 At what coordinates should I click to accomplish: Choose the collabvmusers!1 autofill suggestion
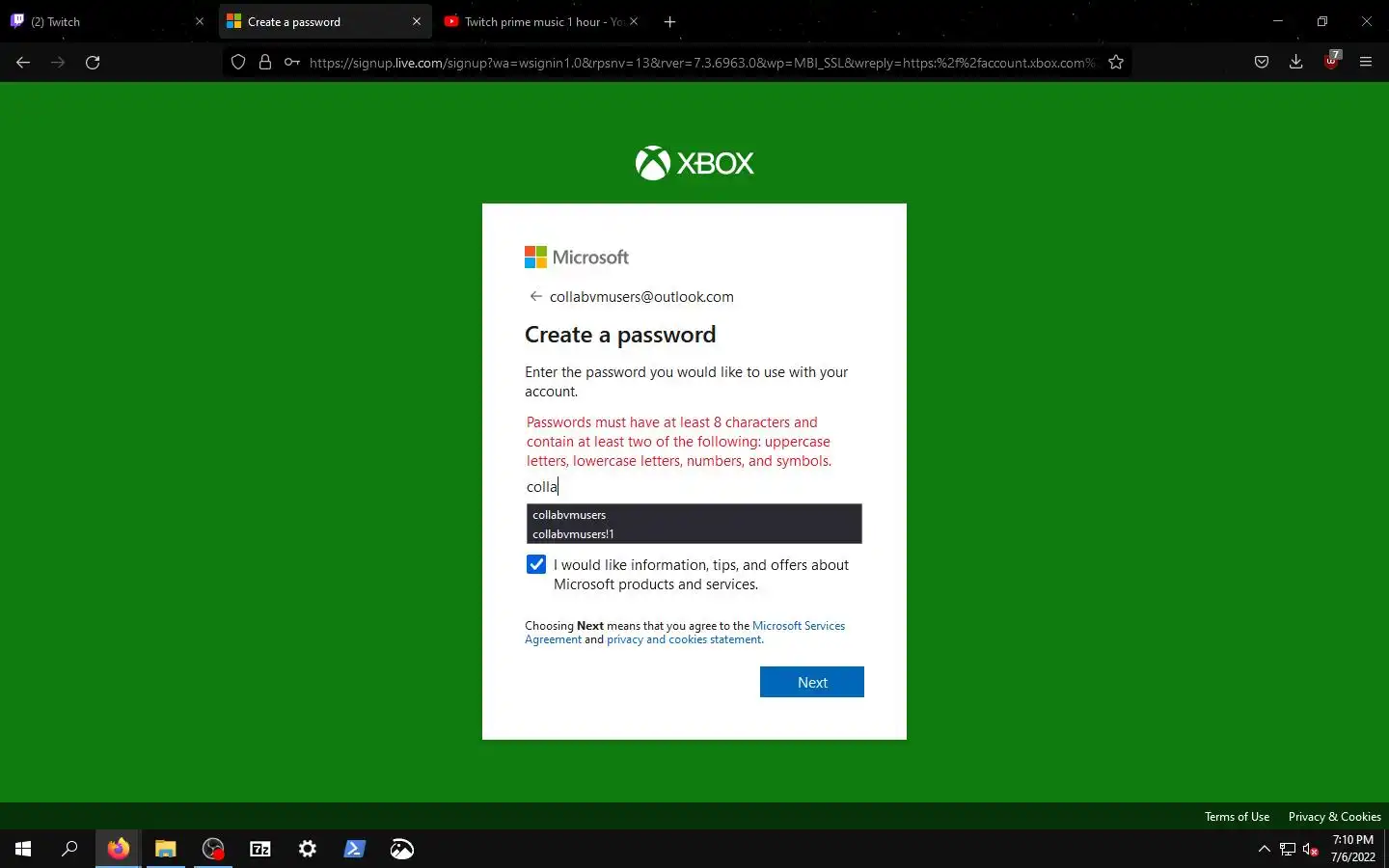(x=694, y=533)
